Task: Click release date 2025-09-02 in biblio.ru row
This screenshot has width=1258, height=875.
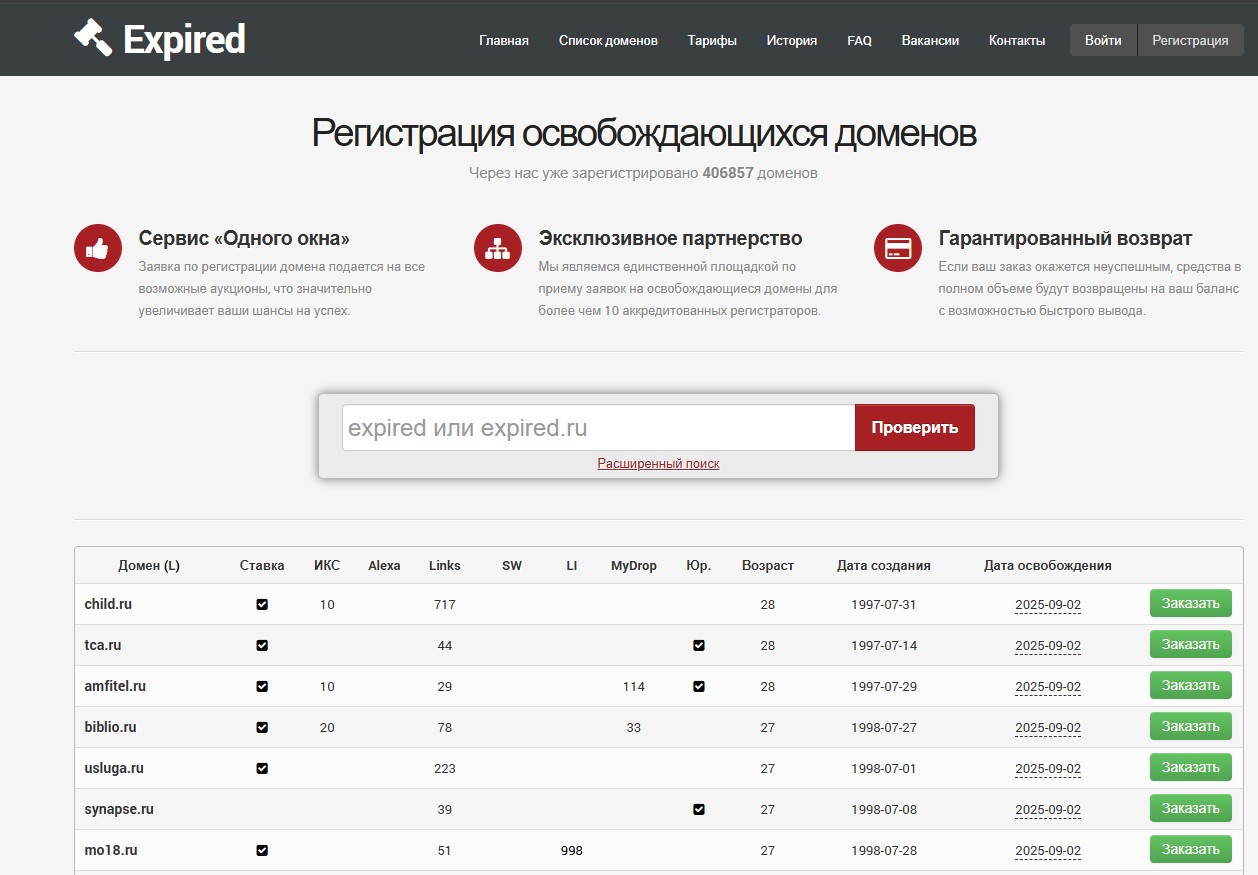Action: pos(1048,728)
